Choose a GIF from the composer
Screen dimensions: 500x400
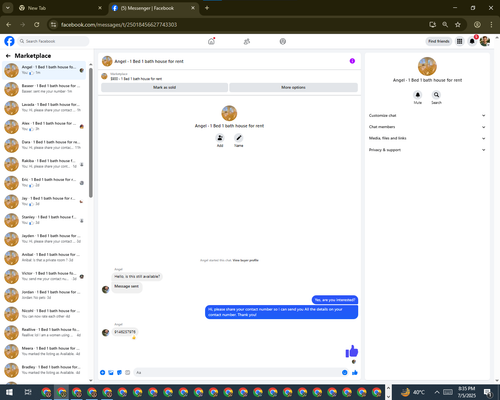(x=127, y=372)
